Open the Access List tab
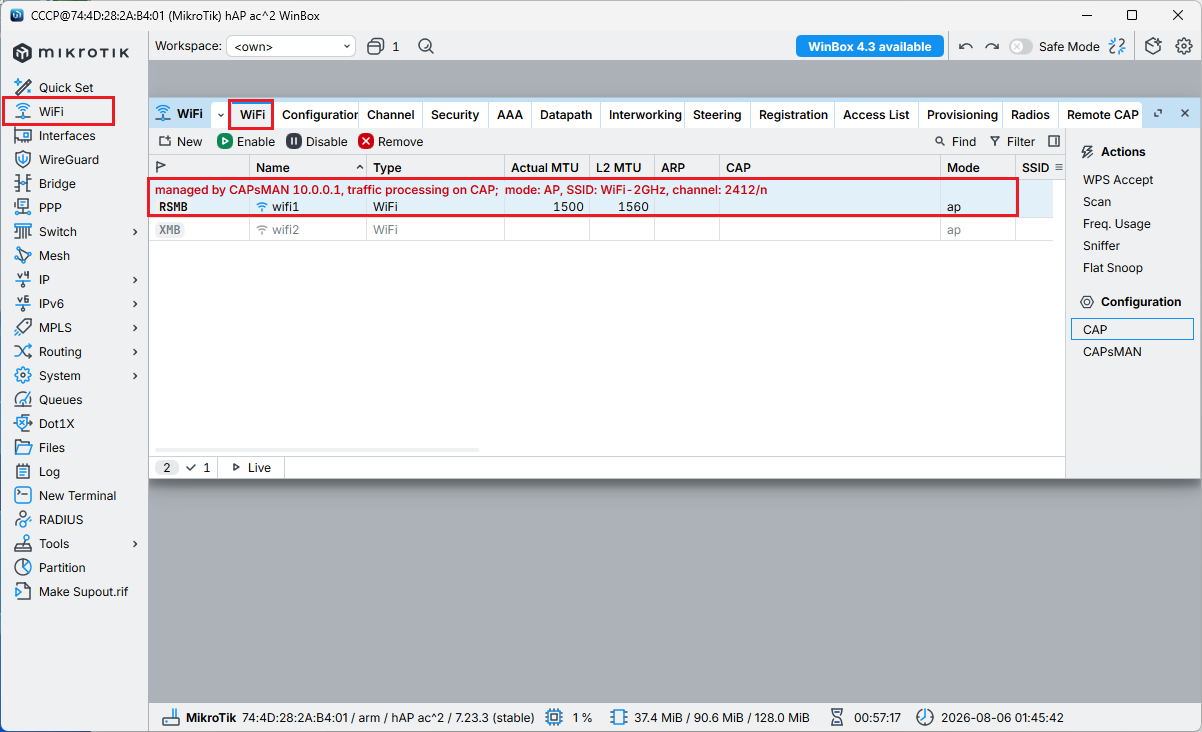The image size is (1202, 732). (x=876, y=115)
